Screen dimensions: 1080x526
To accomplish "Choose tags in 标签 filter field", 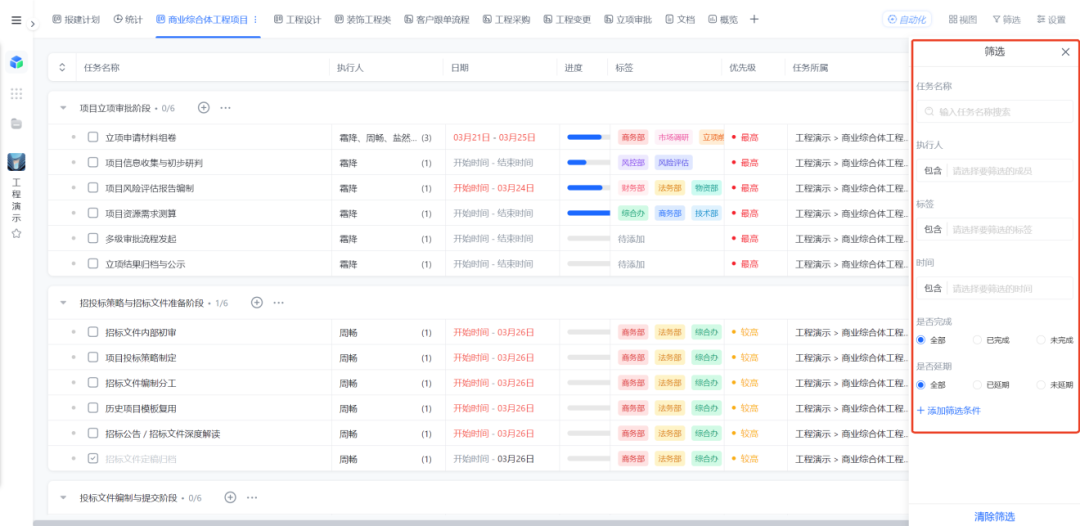I will click(x=1009, y=229).
